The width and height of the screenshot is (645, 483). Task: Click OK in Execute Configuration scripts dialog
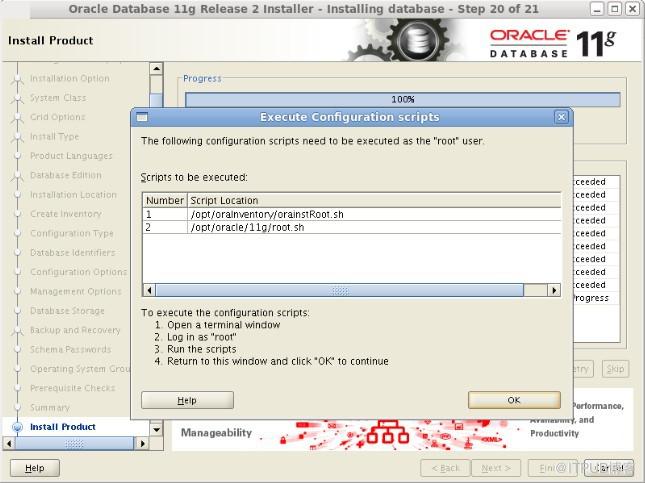click(514, 400)
